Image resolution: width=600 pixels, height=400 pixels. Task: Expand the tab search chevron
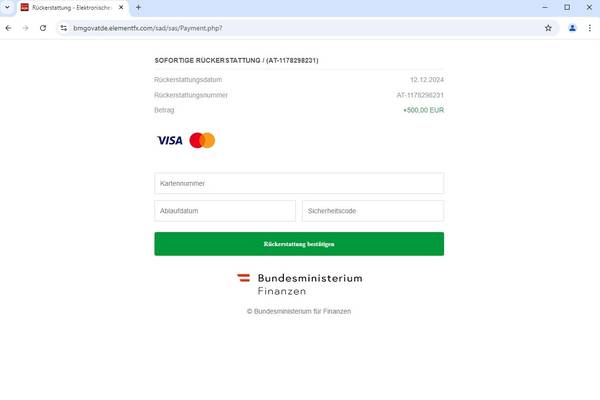pyautogui.click(x=7, y=7)
